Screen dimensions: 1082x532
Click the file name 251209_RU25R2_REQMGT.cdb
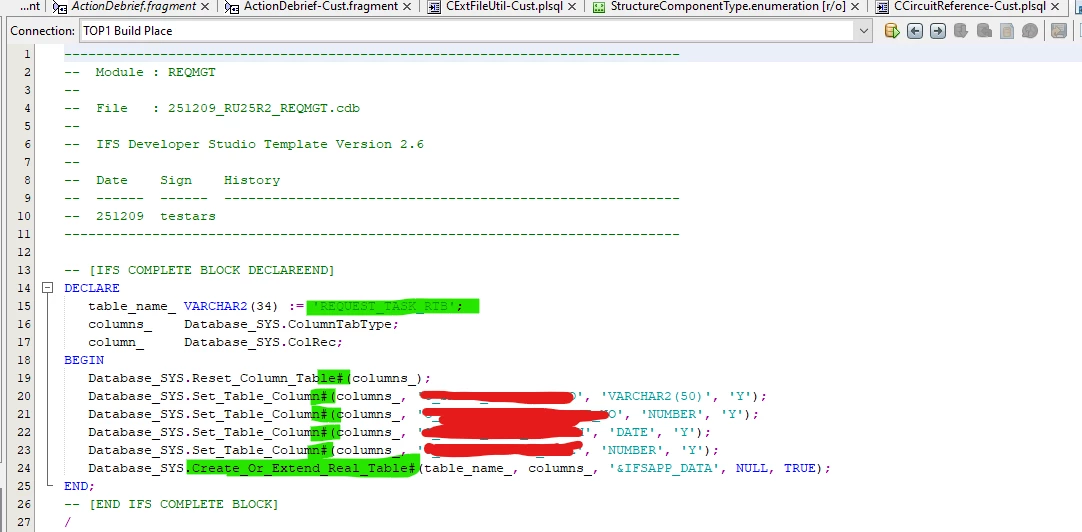click(x=264, y=108)
